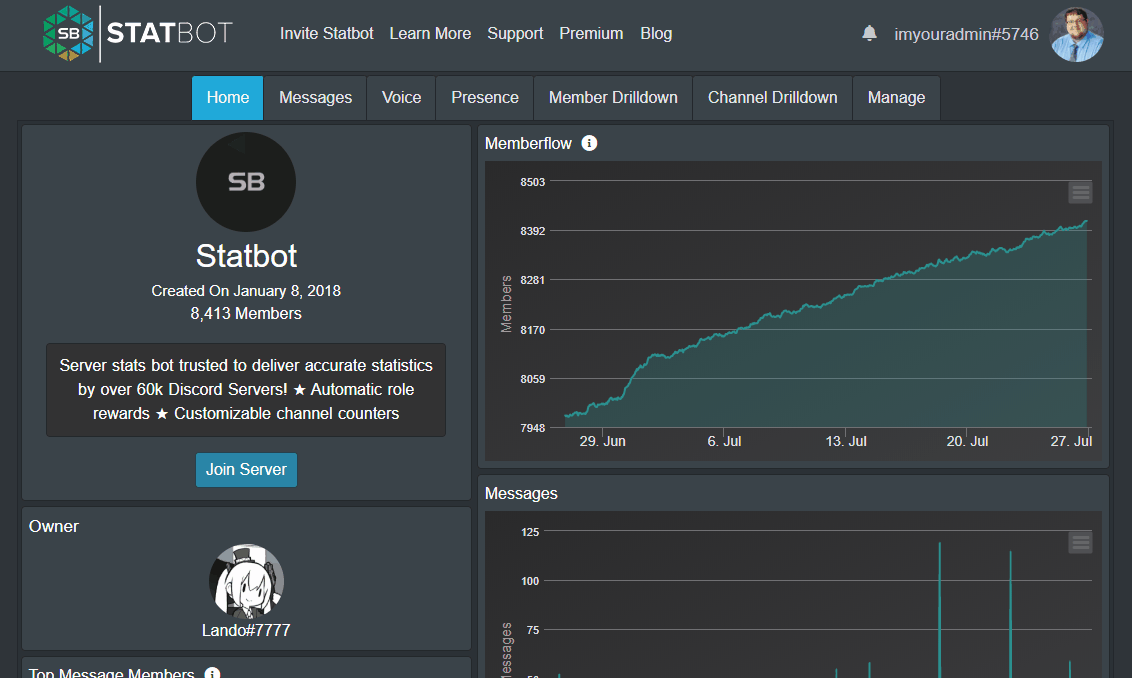The image size is (1132, 678).
Task: Open the Messages chart hamburger menu
Action: coord(1080,542)
